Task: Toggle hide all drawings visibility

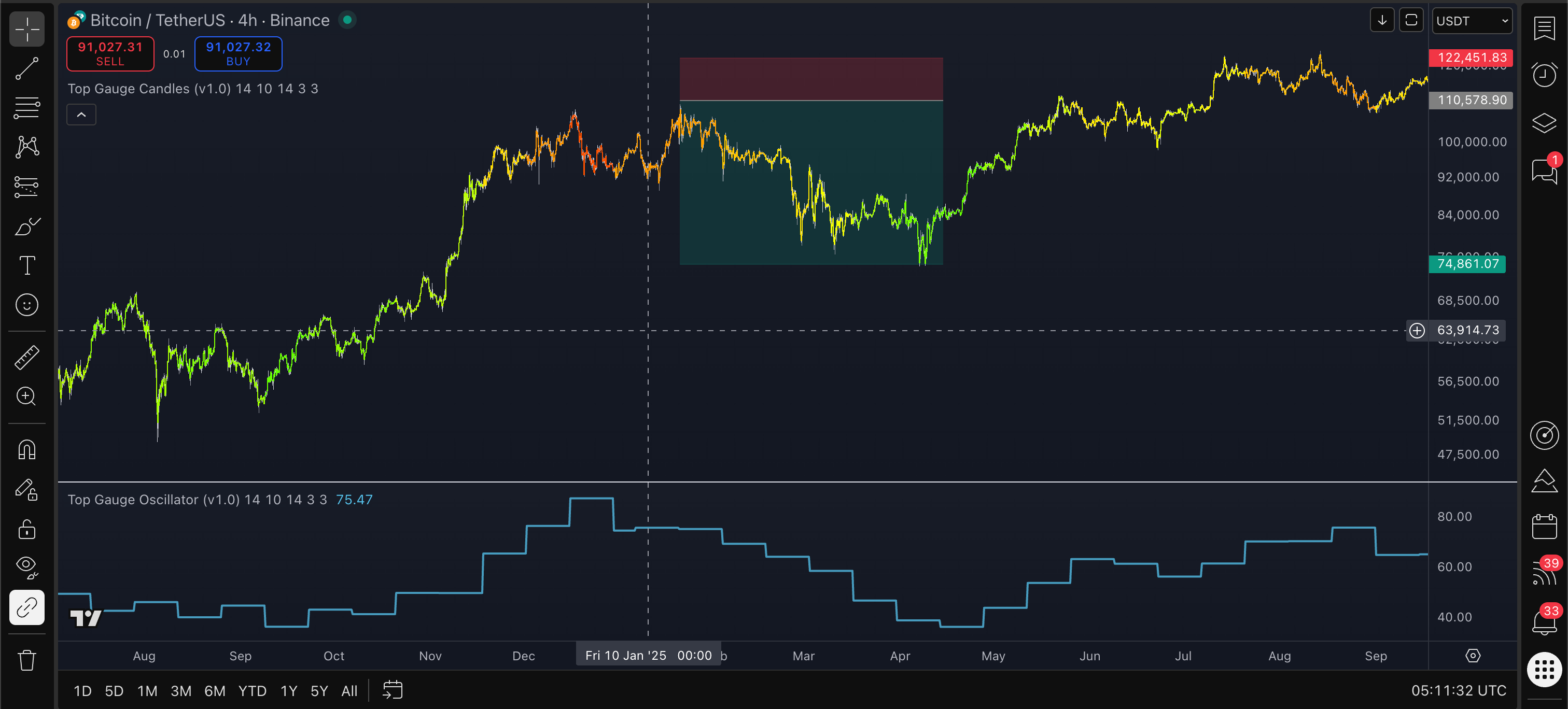Action: [x=27, y=568]
